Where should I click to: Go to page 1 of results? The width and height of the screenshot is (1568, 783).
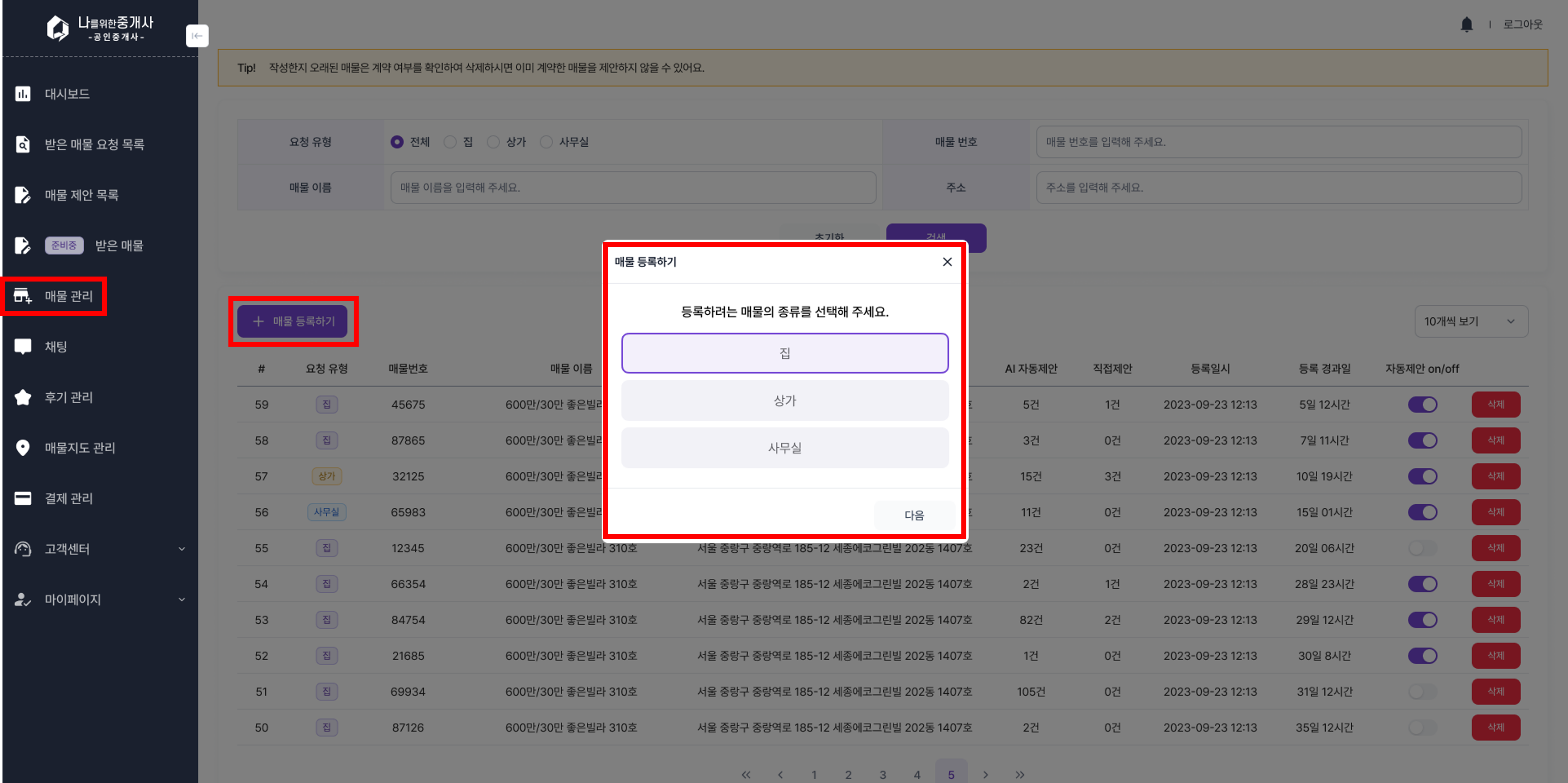[814, 774]
